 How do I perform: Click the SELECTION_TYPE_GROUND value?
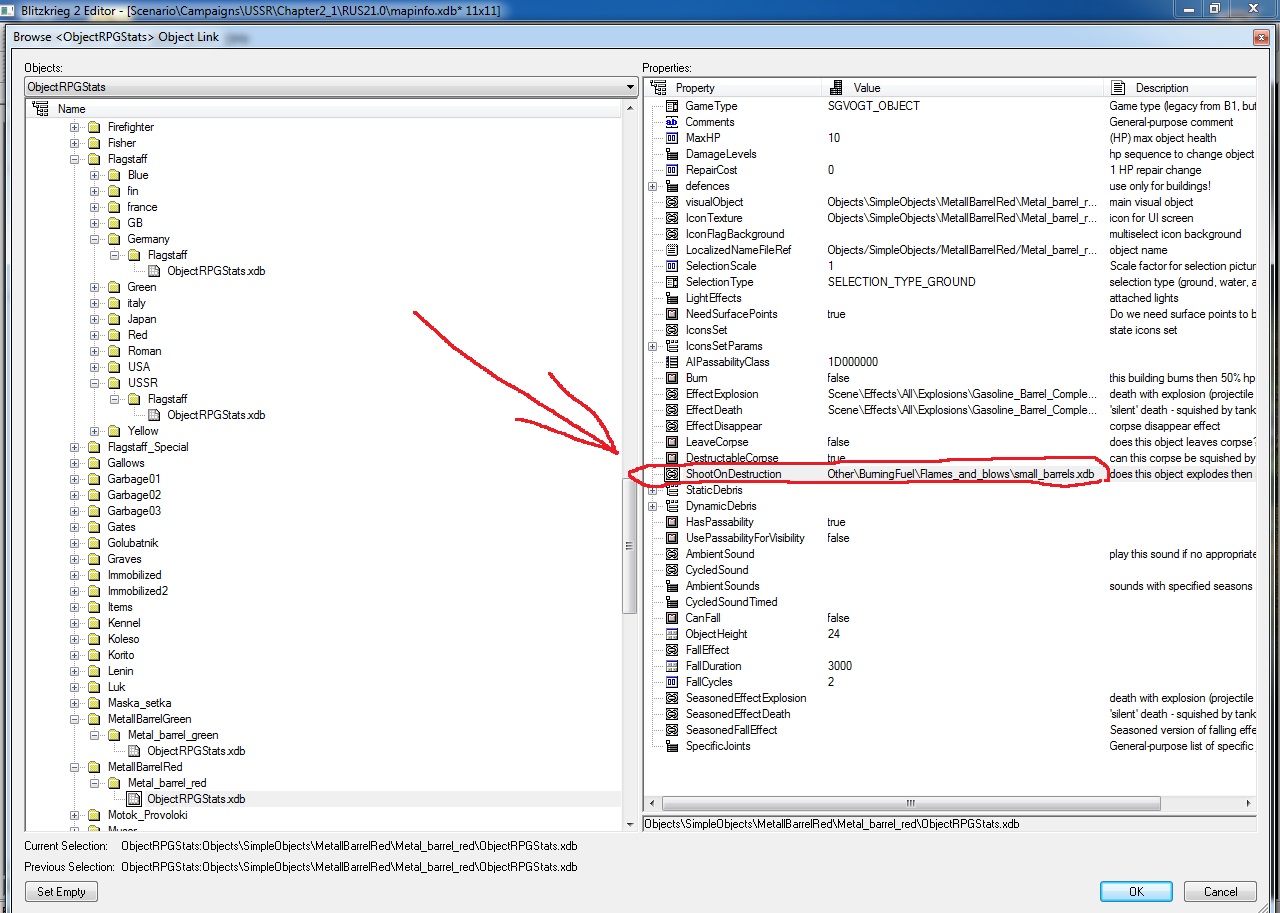pyautogui.click(x=901, y=282)
